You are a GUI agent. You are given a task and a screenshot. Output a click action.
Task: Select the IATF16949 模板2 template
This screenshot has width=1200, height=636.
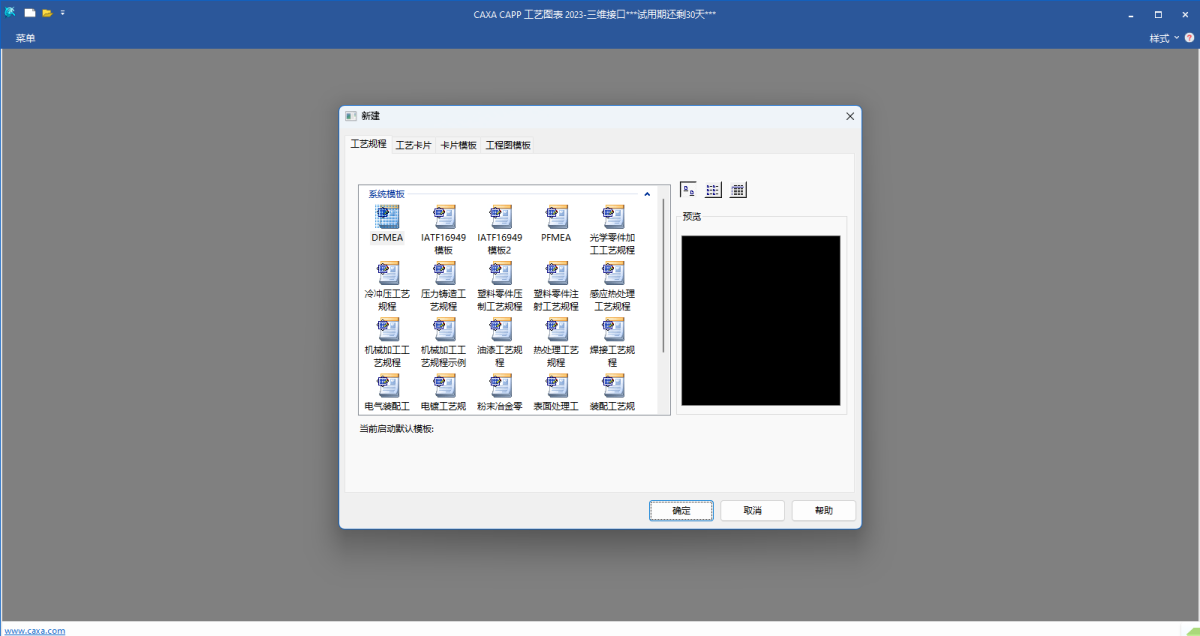(500, 217)
